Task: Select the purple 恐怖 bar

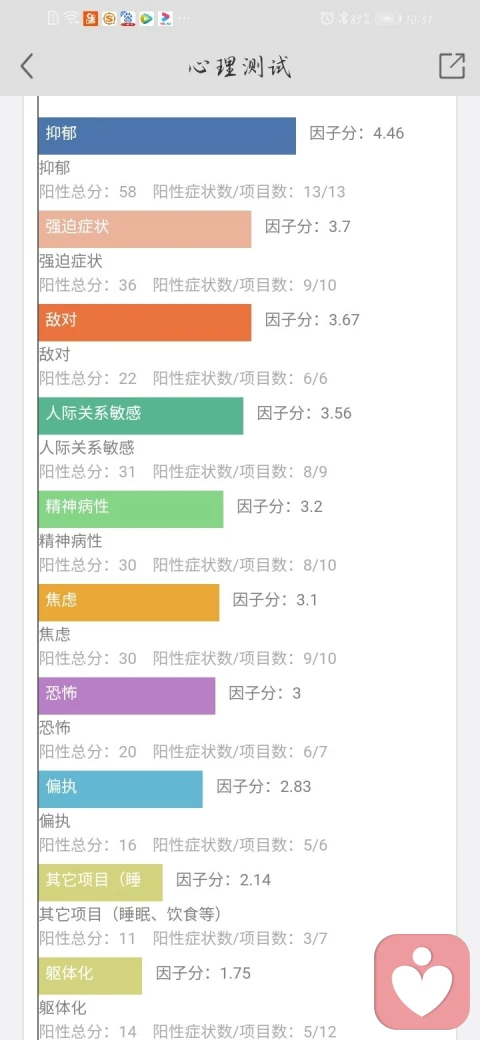Action: pos(127,696)
